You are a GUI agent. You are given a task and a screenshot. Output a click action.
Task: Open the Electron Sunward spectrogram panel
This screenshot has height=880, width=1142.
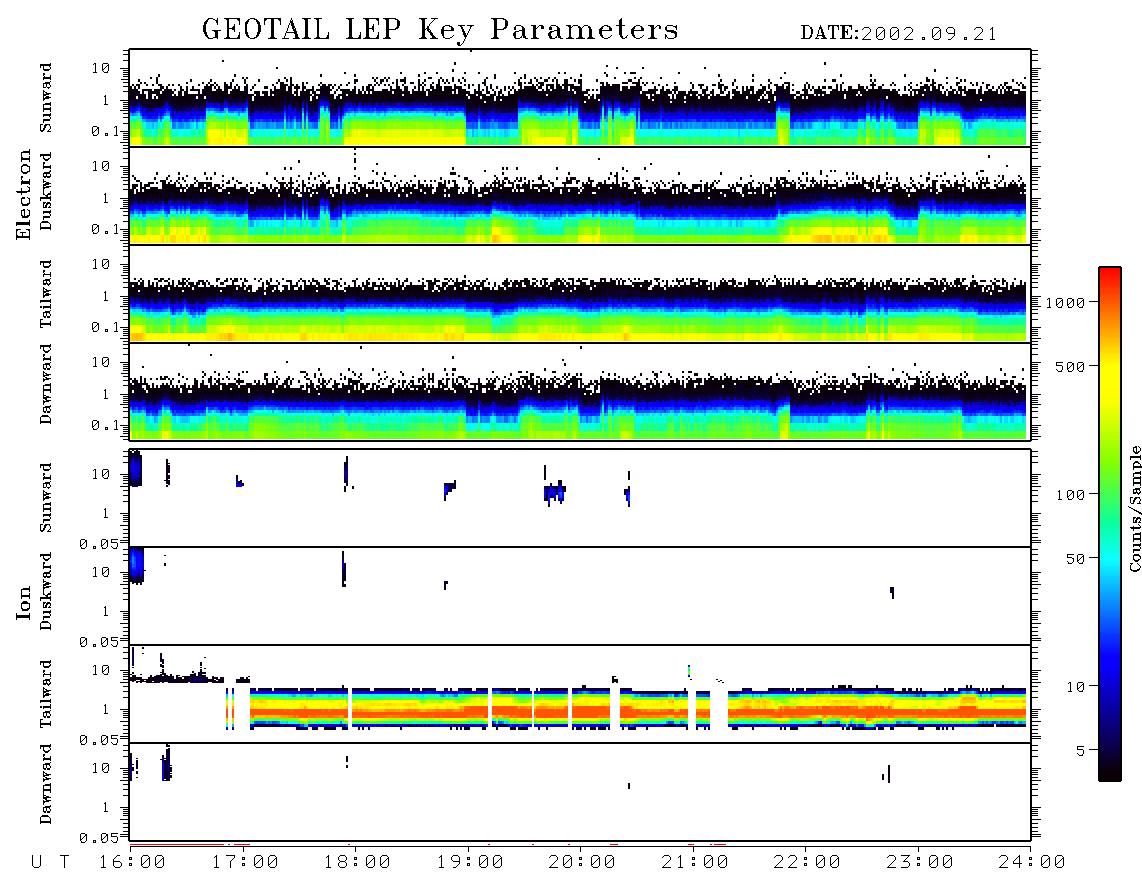pyautogui.click(x=579, y=98)
